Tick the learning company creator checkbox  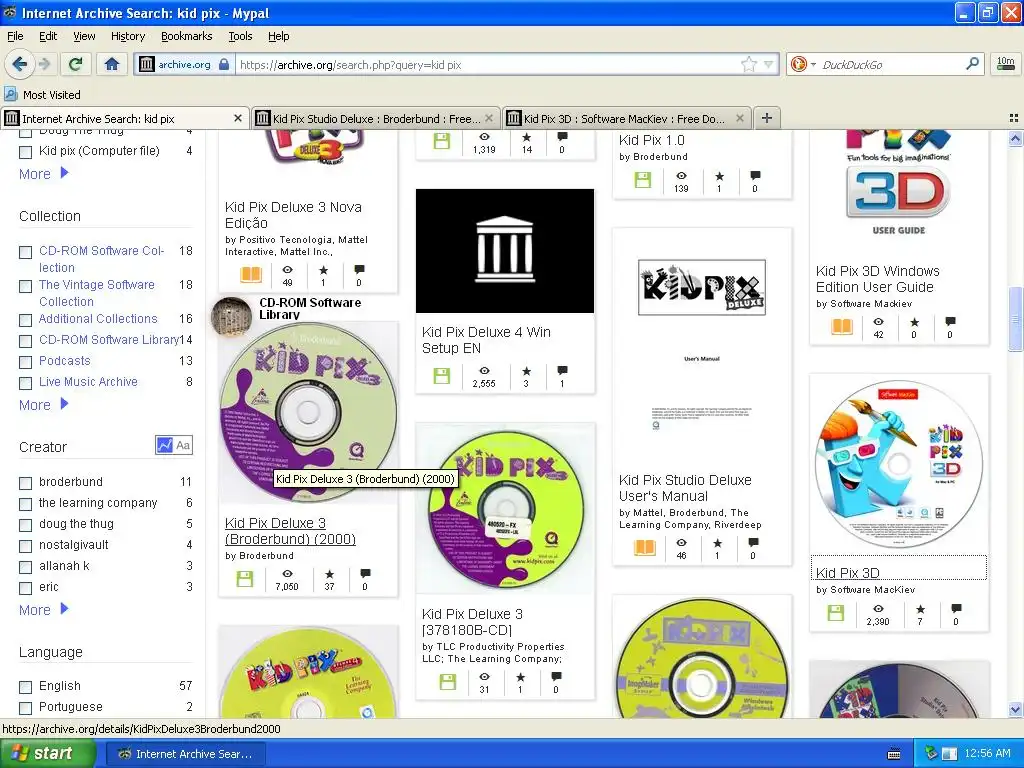point(25,504)
